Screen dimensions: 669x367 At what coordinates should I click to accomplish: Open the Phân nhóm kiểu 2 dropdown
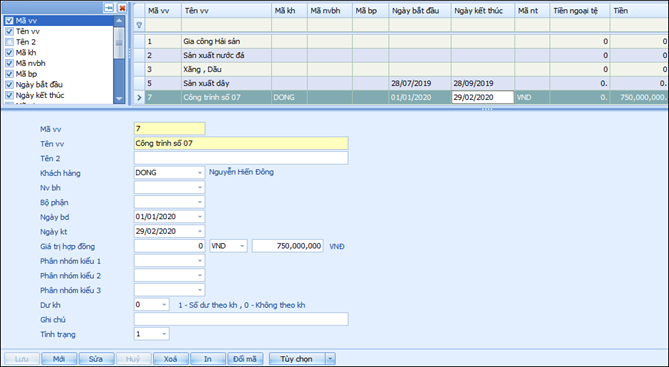200,275
